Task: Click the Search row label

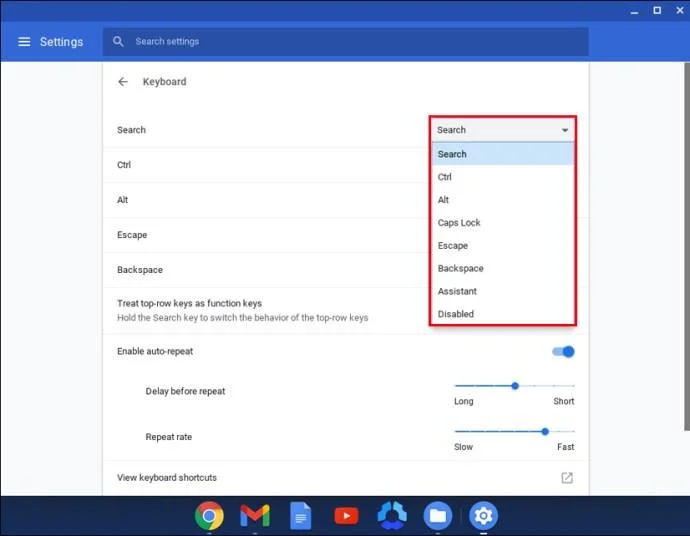Action: pos(131,130)
